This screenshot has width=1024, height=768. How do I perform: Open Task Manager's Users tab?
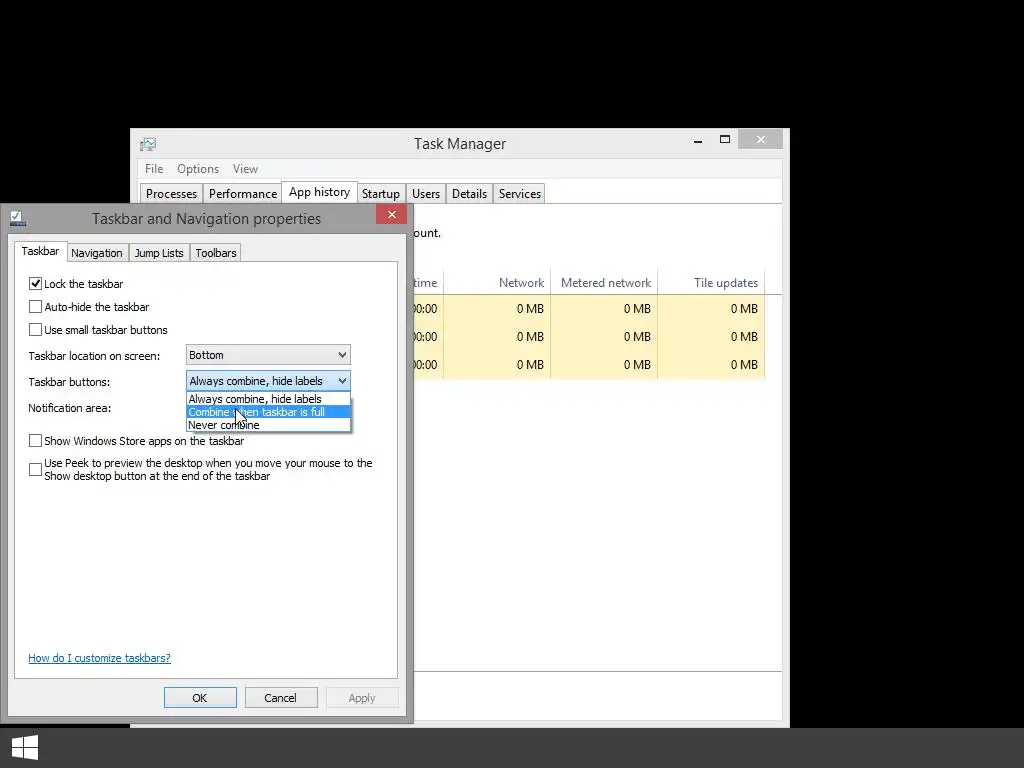point(426,194)
